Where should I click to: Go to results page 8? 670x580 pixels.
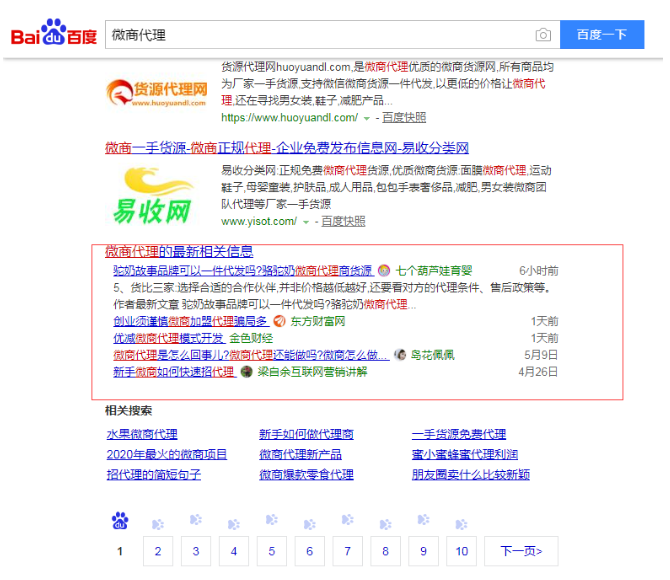click(x=385, y=551)
